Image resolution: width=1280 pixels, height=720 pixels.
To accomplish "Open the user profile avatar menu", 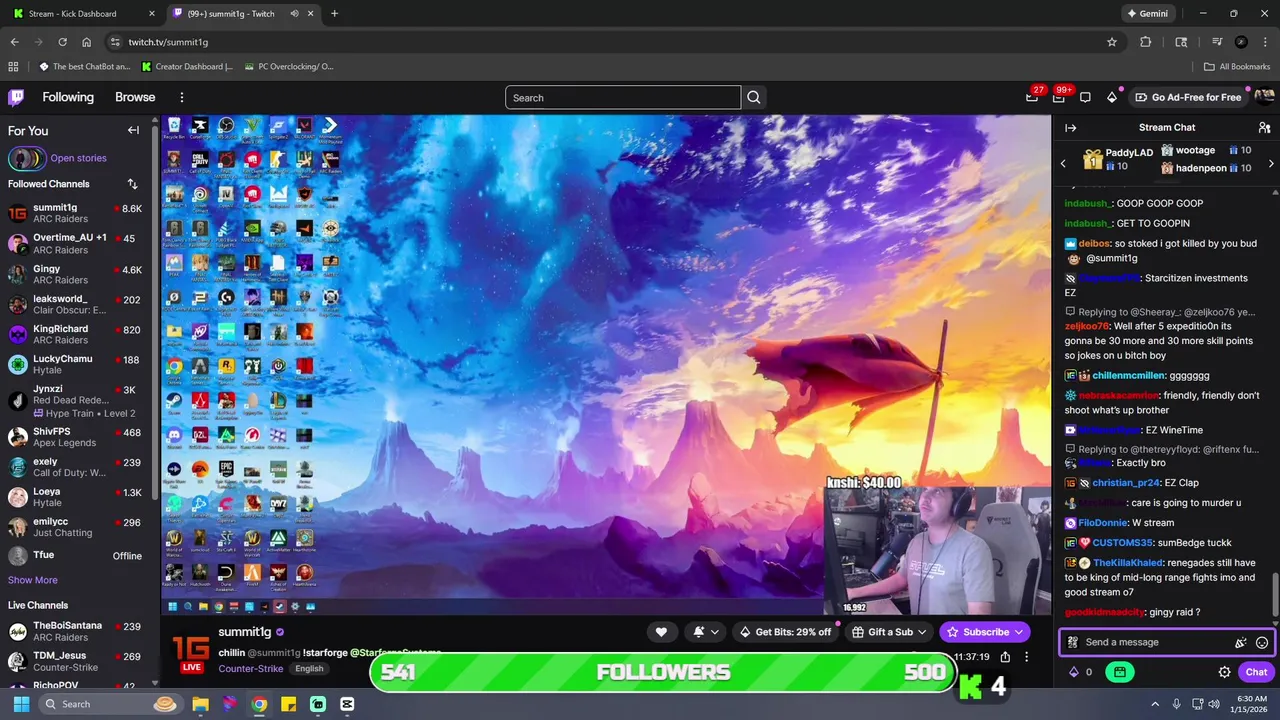I will tap(1264, 97).
